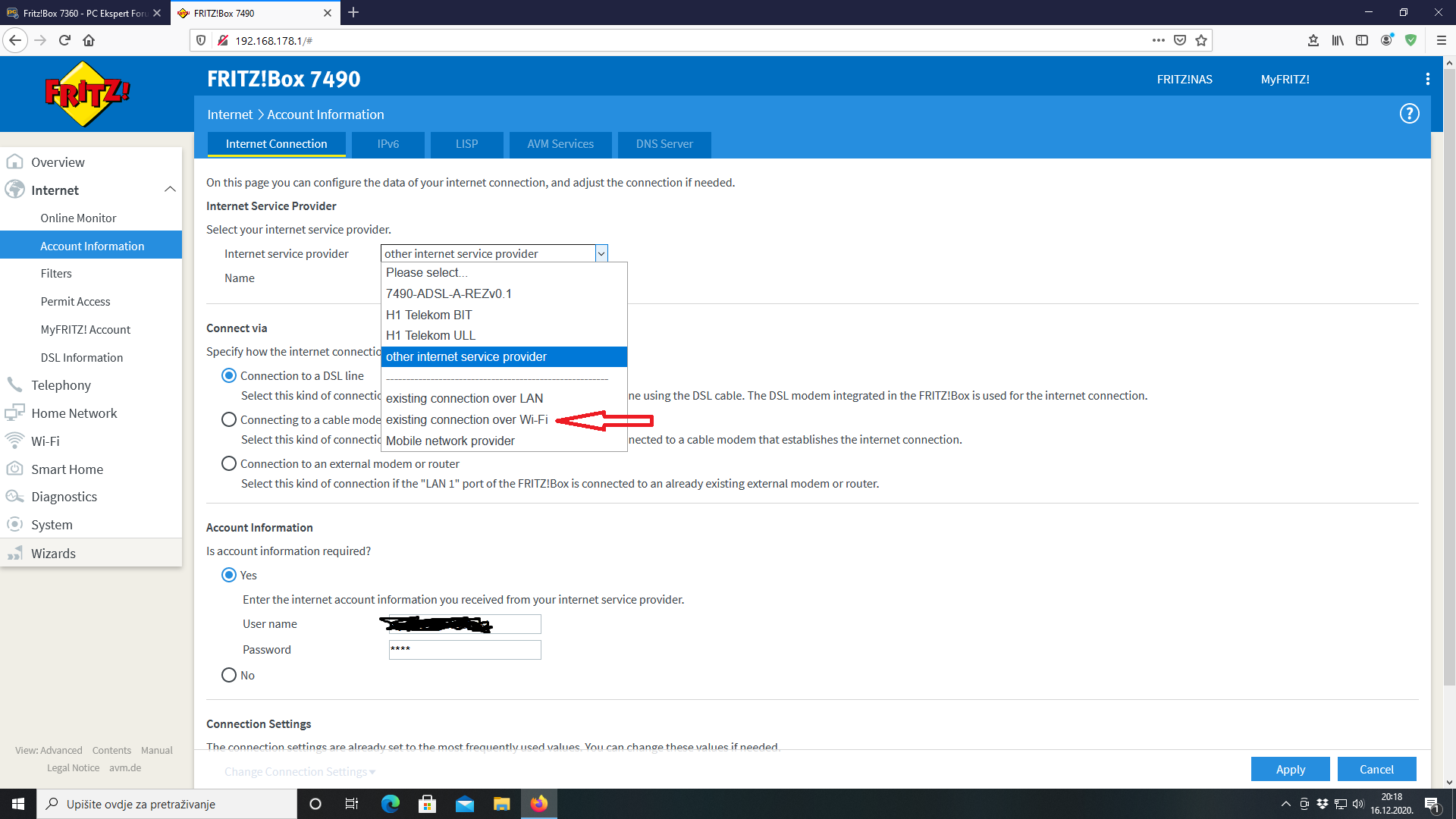The image size is (1456, 819).
Task: Open the Windows Start menu
Action: [18, 804]
